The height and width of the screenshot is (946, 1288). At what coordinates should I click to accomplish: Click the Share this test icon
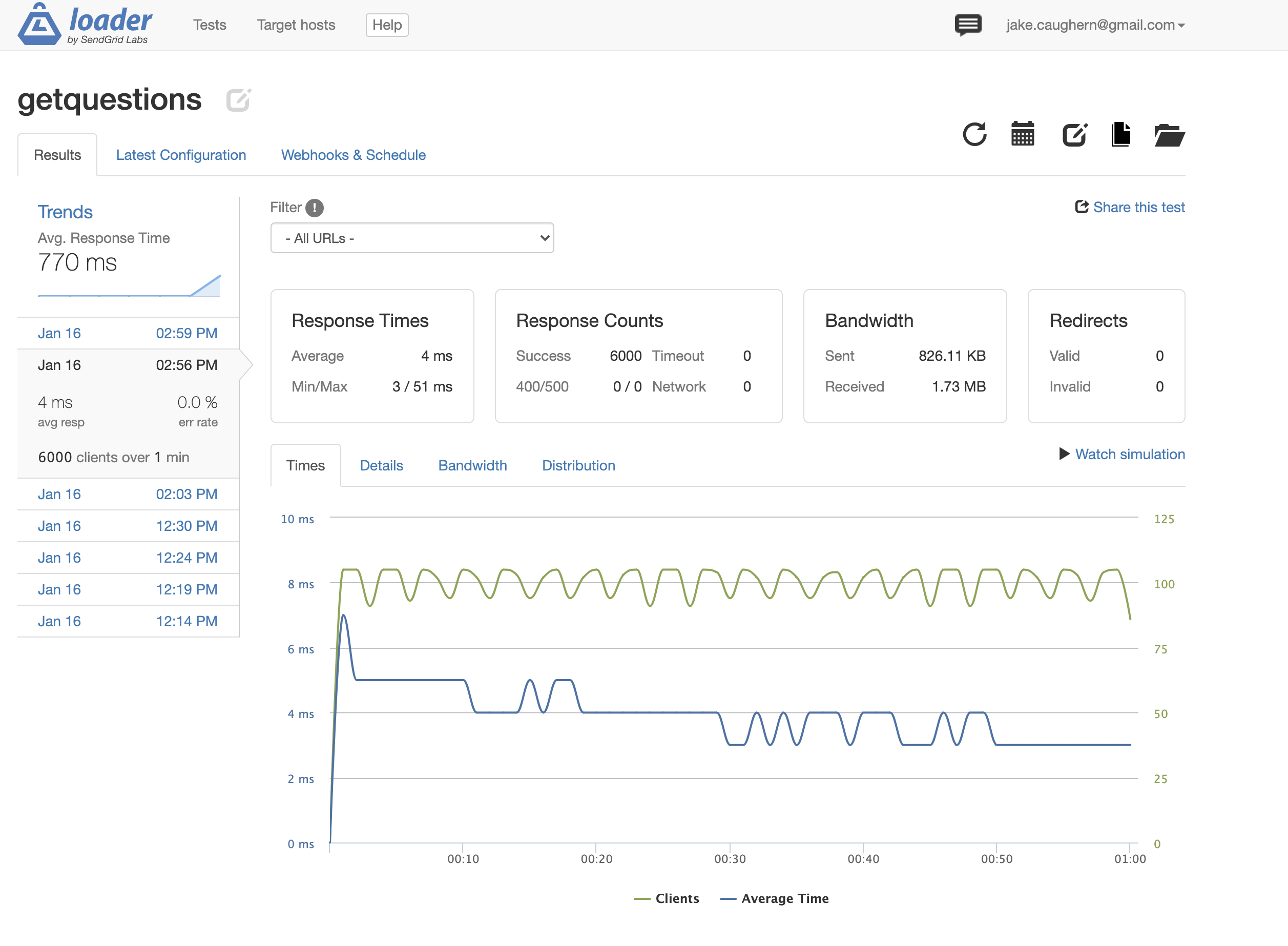pos(1082,207)
